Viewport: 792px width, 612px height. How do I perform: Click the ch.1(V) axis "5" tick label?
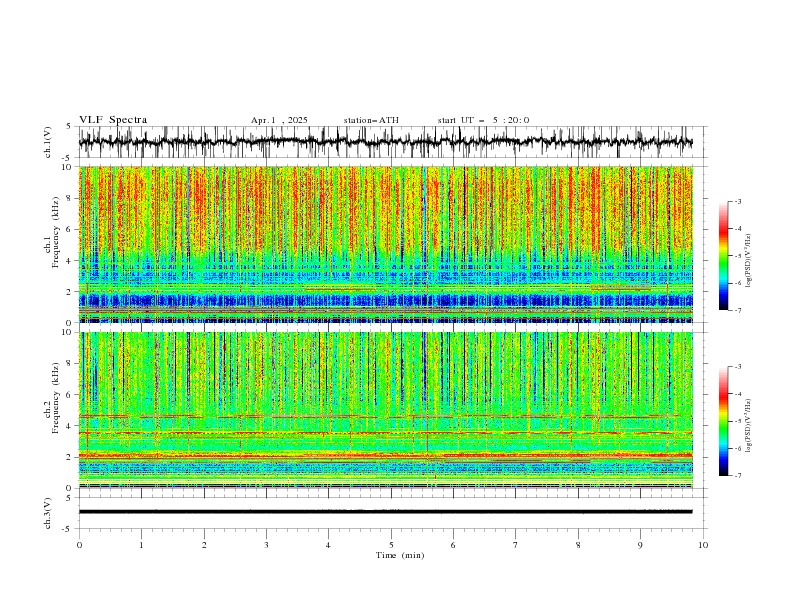pos(69,126)
